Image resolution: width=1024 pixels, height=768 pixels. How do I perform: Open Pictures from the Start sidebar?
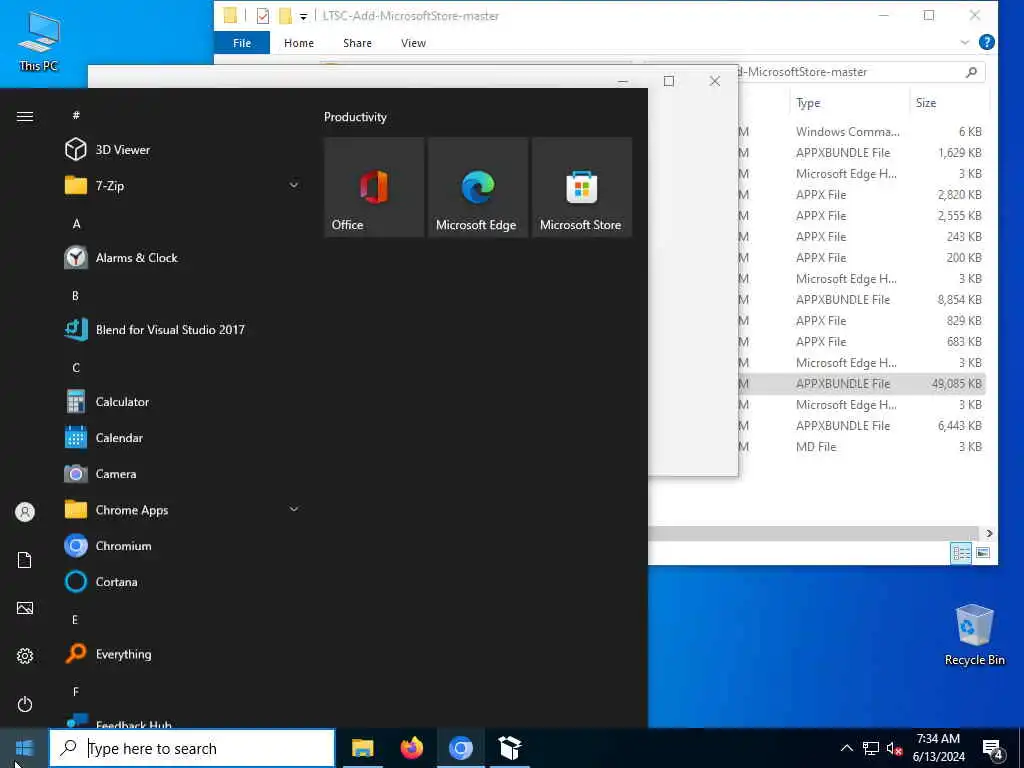(x=25, y=608)
